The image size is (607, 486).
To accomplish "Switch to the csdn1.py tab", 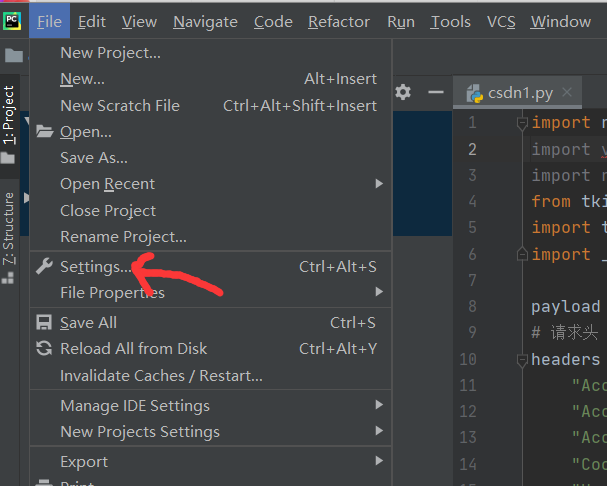I will (516, 94).
